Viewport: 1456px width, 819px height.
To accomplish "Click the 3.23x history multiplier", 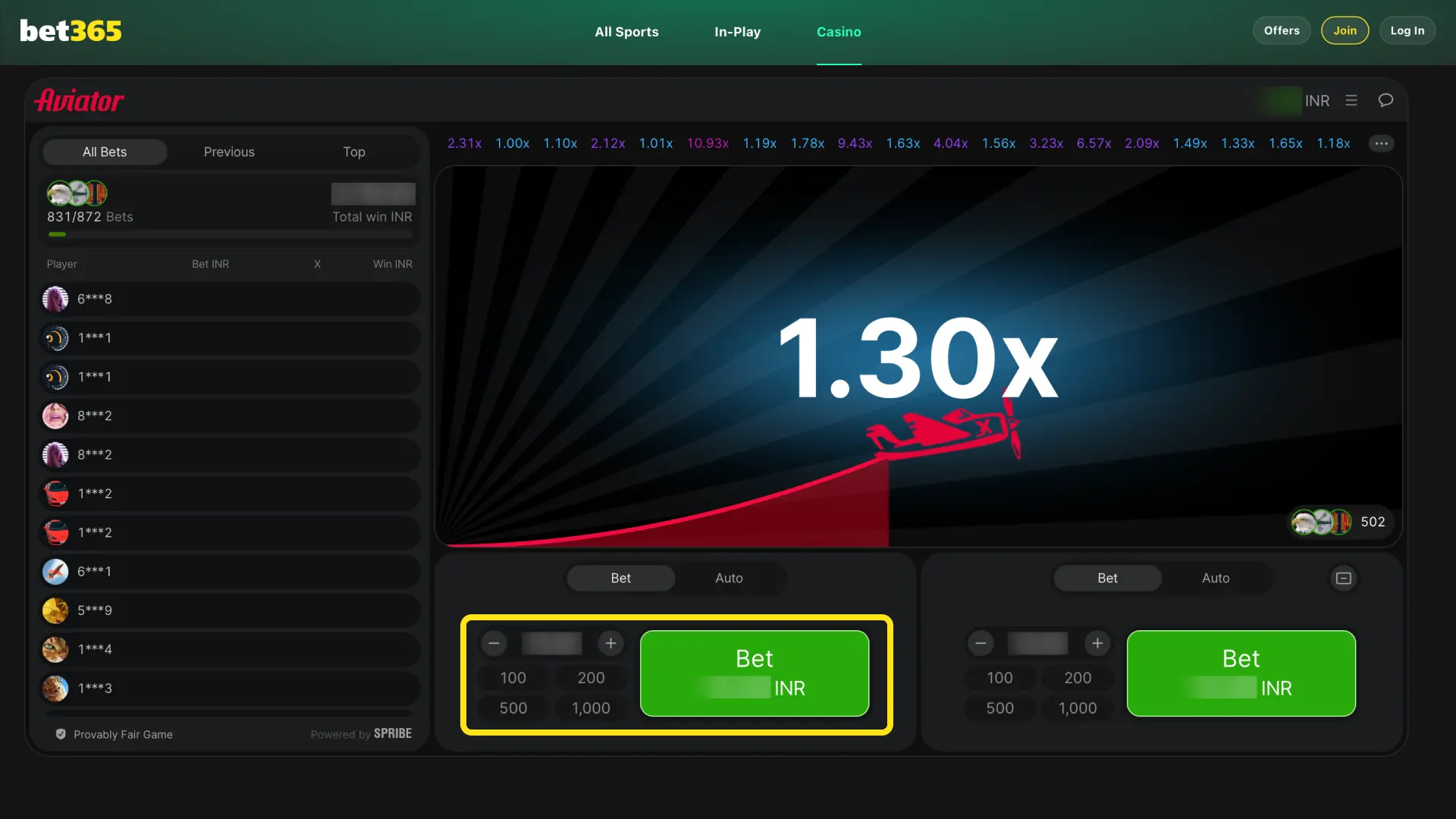I will pyautogui.click(x=1046, y=143).
